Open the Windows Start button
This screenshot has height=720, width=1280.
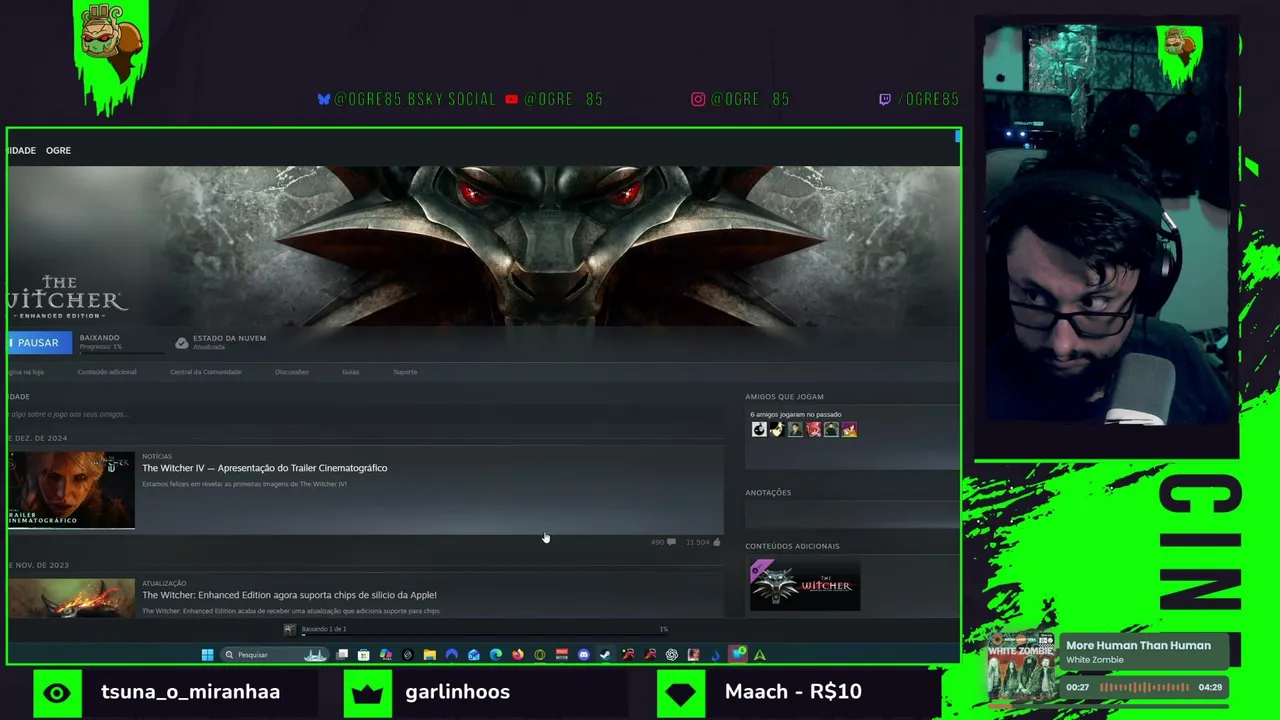(207, 655)
